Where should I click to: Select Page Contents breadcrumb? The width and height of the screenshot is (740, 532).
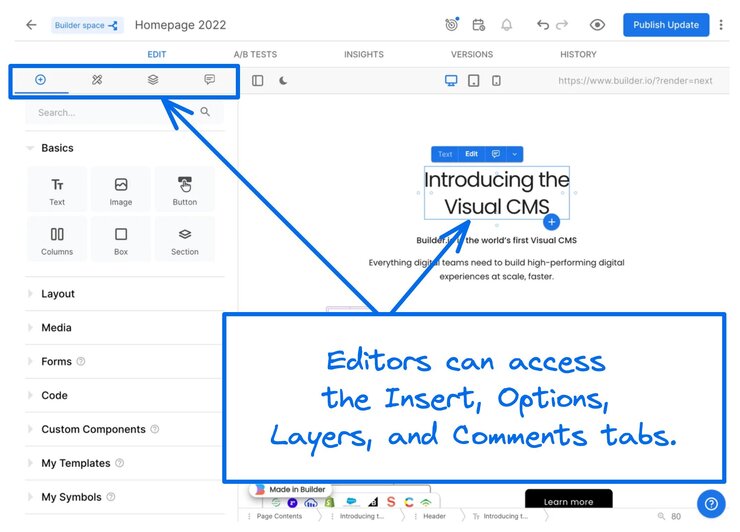[279, 516]
